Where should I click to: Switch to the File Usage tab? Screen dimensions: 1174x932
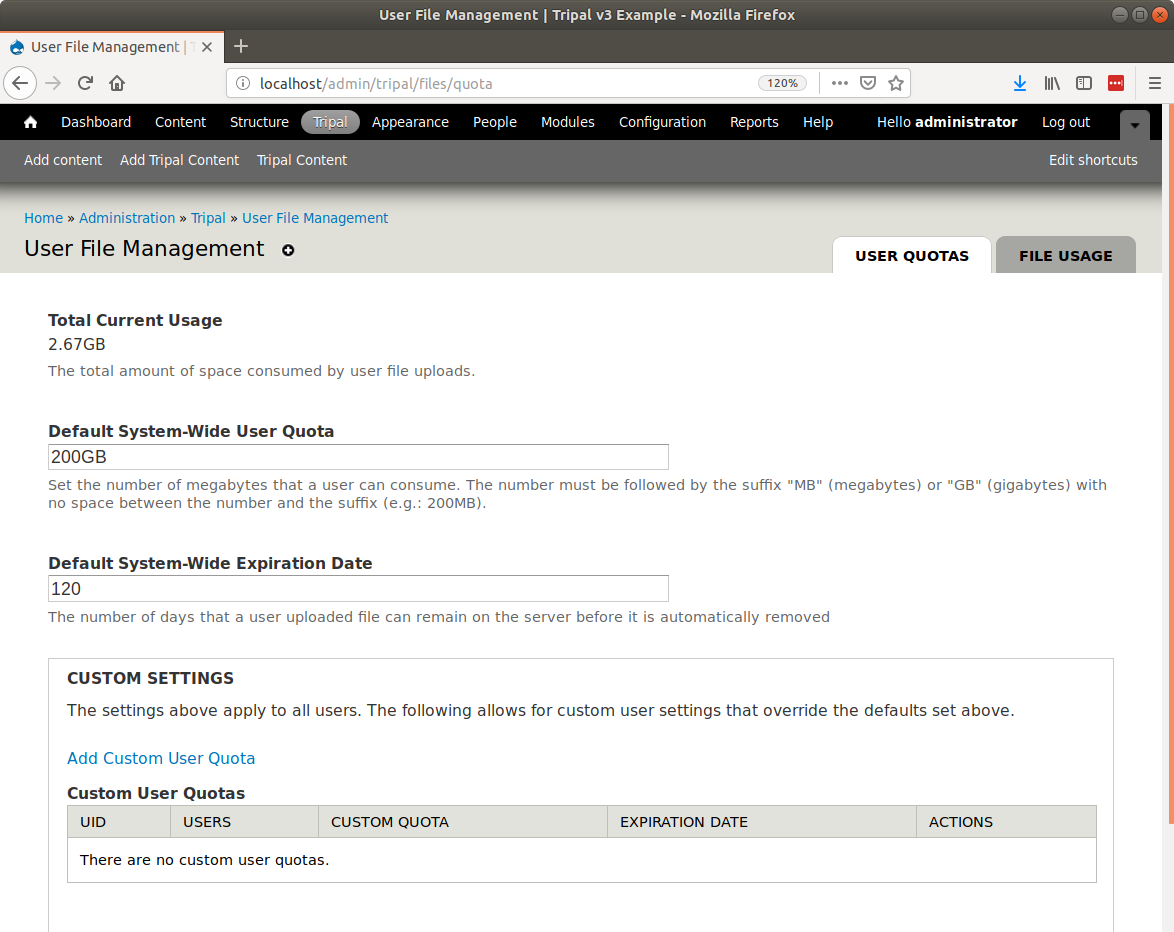[x=1065, y=256]
